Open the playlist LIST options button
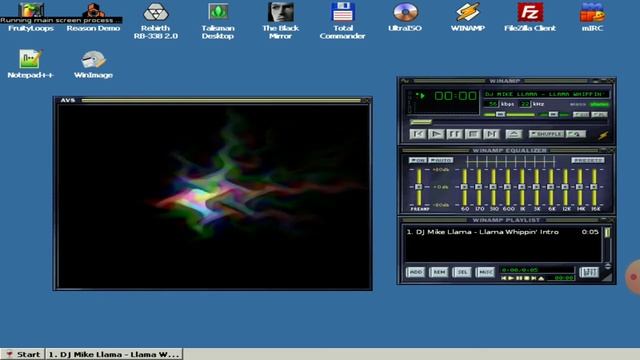The height and width of the screenshot is (360, 640). coord(589,272)
